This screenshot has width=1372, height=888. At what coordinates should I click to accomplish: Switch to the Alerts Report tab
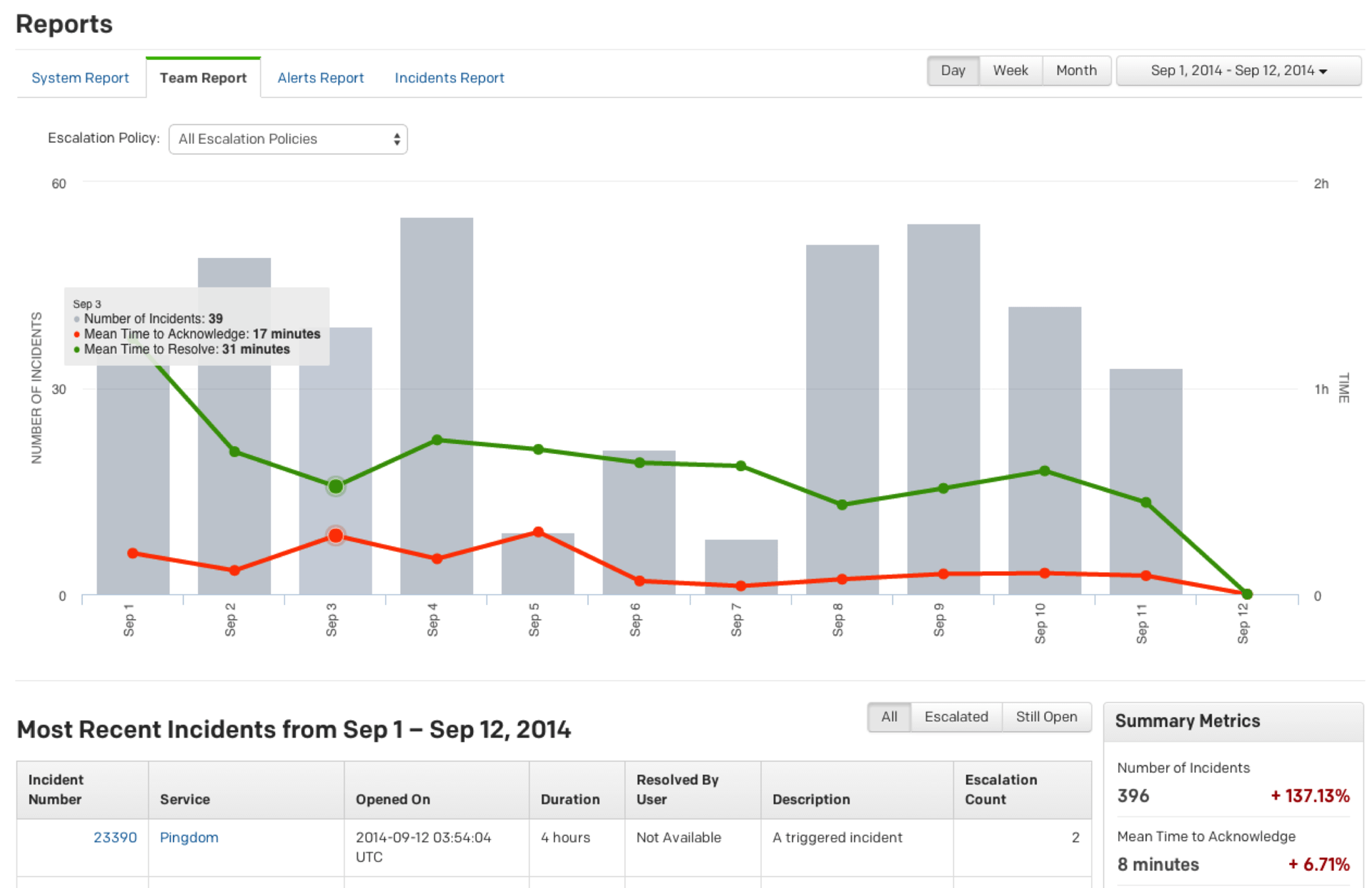point(320,78)
